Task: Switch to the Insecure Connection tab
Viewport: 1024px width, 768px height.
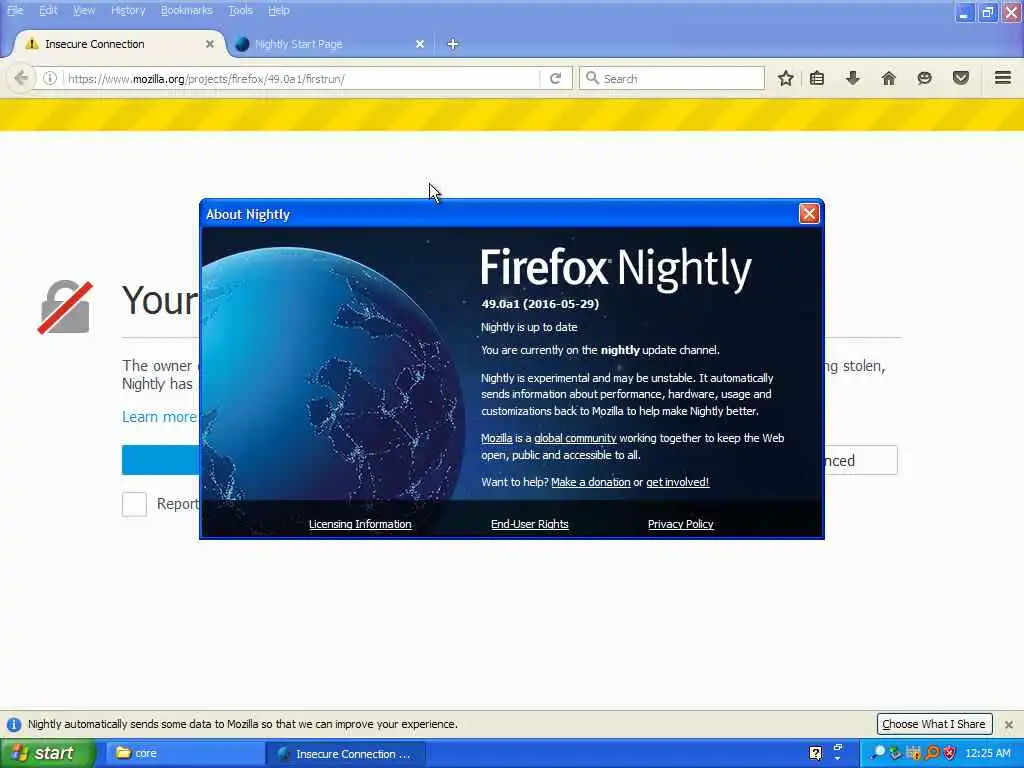Action: (118, 44)
